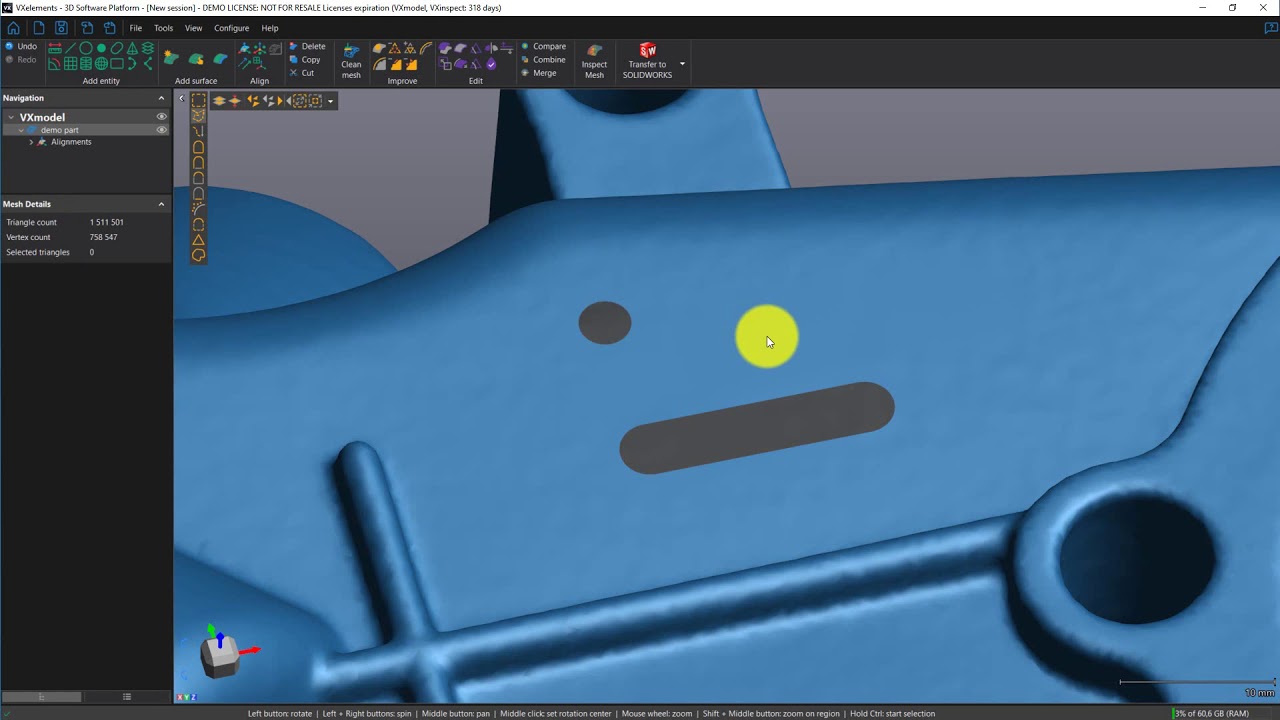Click the view orientation cube
The height and width of the screenshot is (720, 1280).
pyautogui.click(x=219, y=655)
